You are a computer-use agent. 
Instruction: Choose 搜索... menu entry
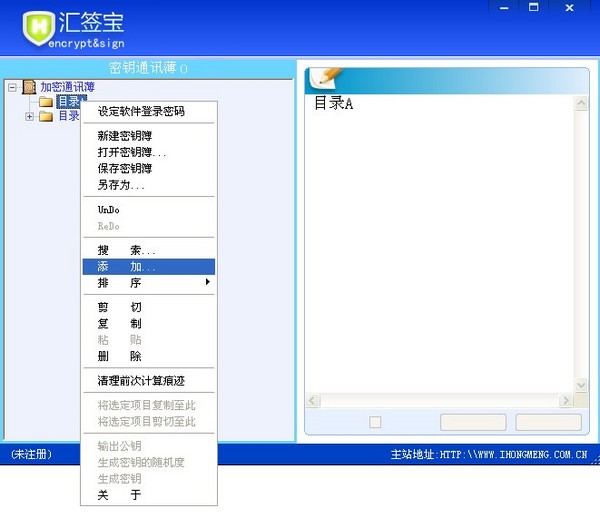click(149, 251)
